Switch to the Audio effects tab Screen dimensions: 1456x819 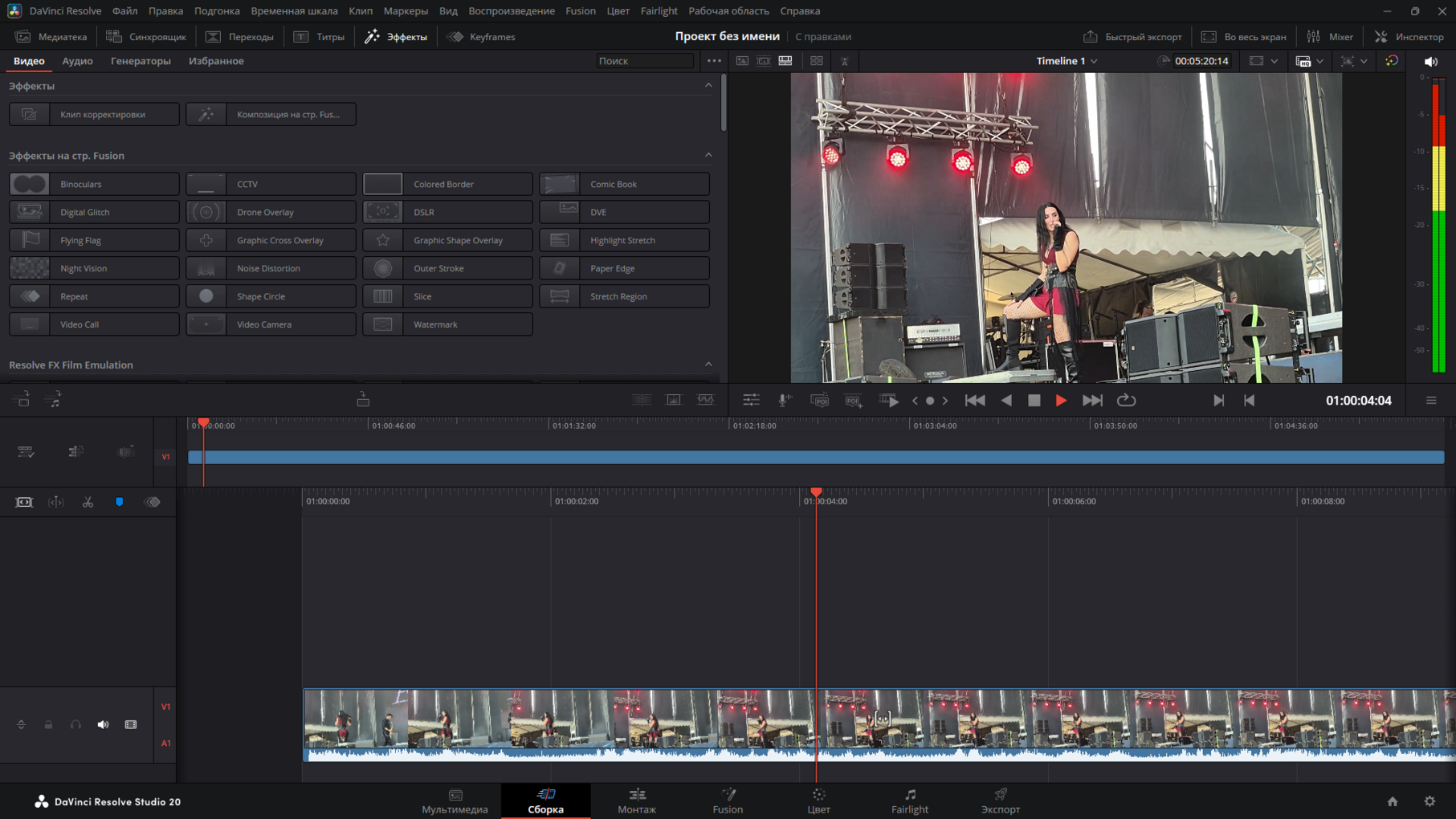pyautogui.click(x=77, y=61)
